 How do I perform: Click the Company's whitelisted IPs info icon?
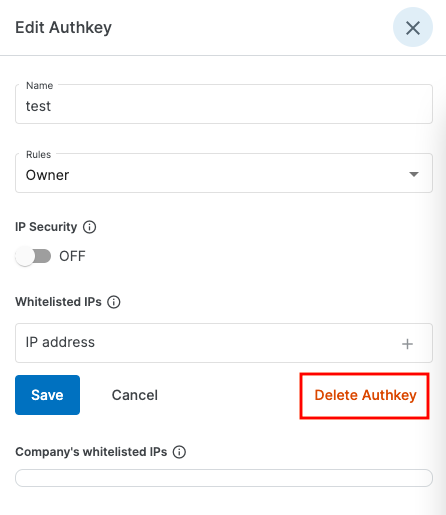point(179,452)
